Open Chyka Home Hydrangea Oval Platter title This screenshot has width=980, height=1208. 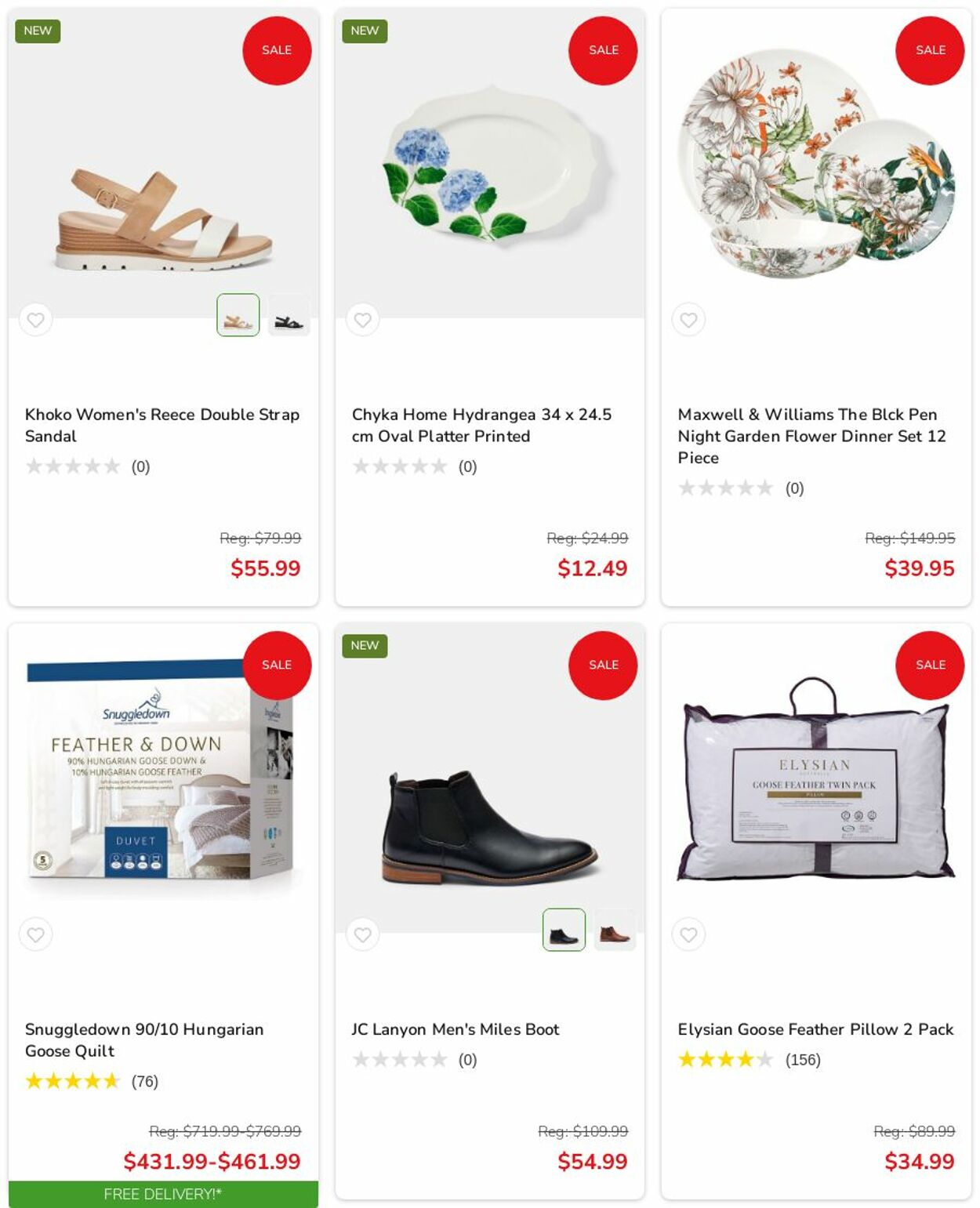[x=481, y=425]
